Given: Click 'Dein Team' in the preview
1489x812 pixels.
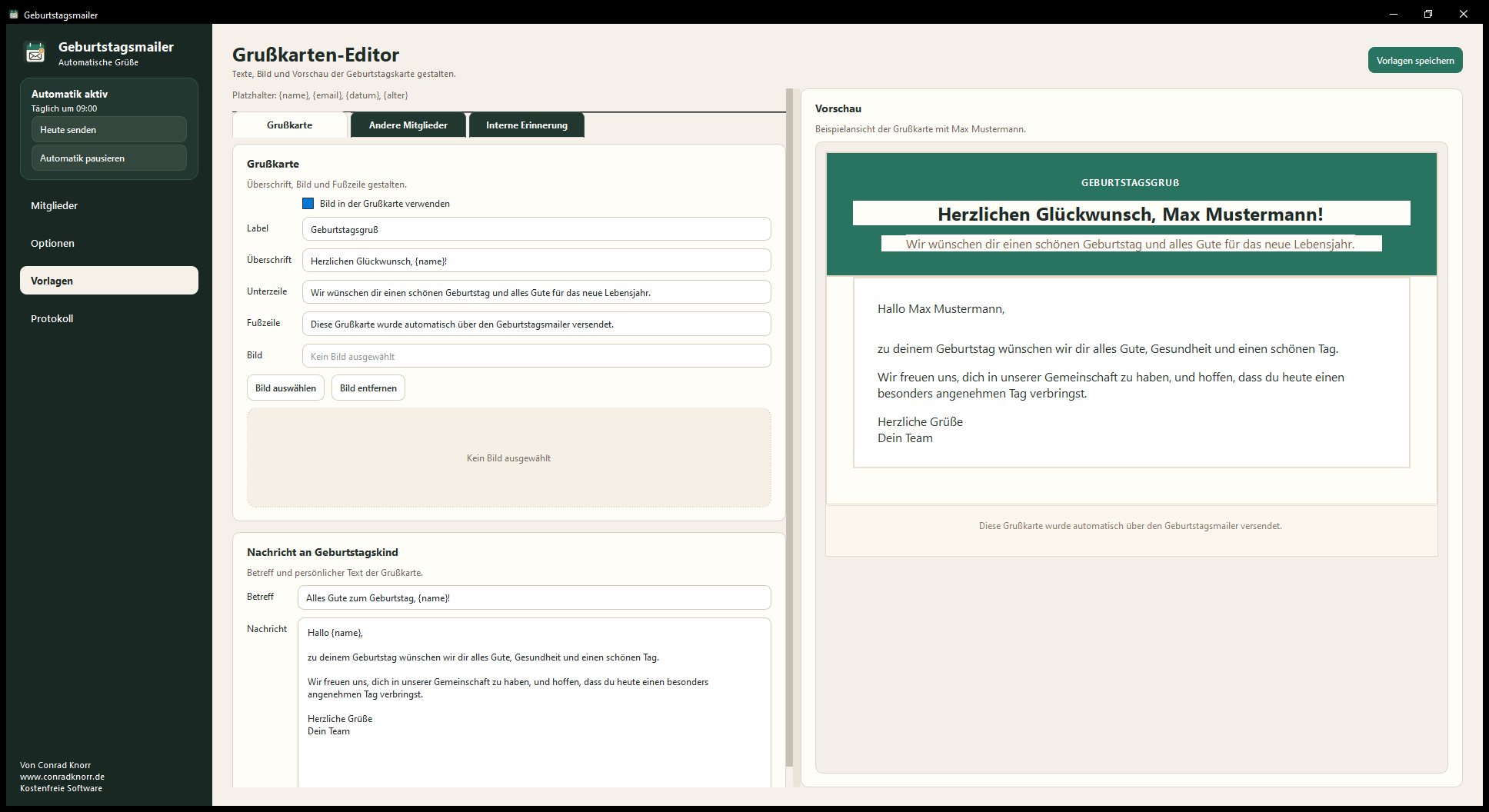Looking at the screenshot, I should point(905,438).
